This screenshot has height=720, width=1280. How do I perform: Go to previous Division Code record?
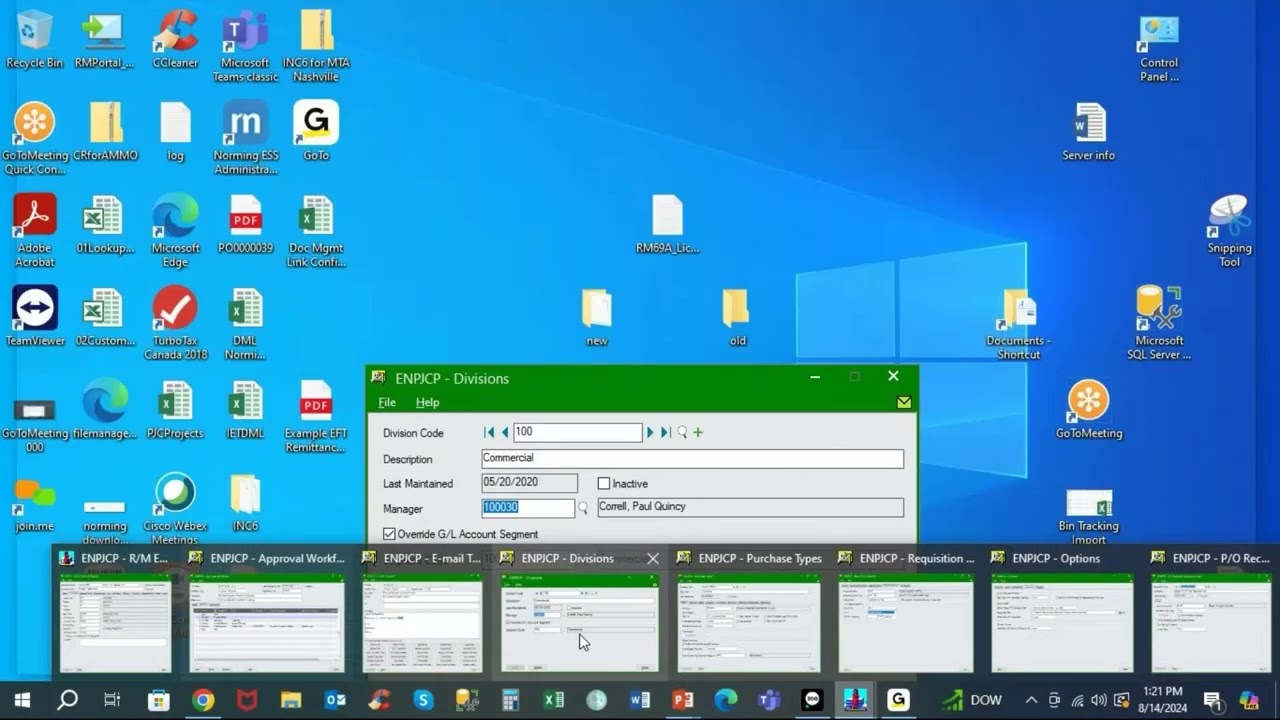pyautogui.click(x=504, y=432)
